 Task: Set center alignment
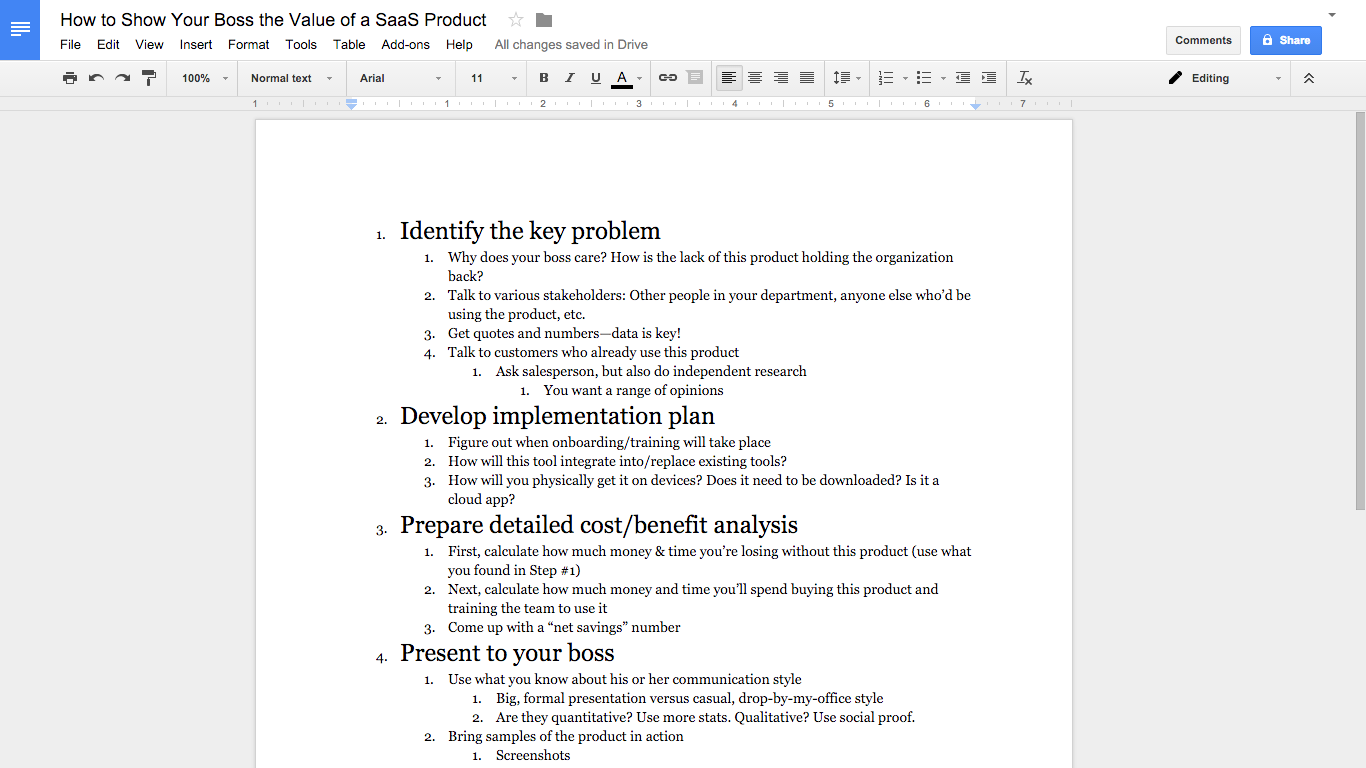pyautogui.click(x=755, y=78)
